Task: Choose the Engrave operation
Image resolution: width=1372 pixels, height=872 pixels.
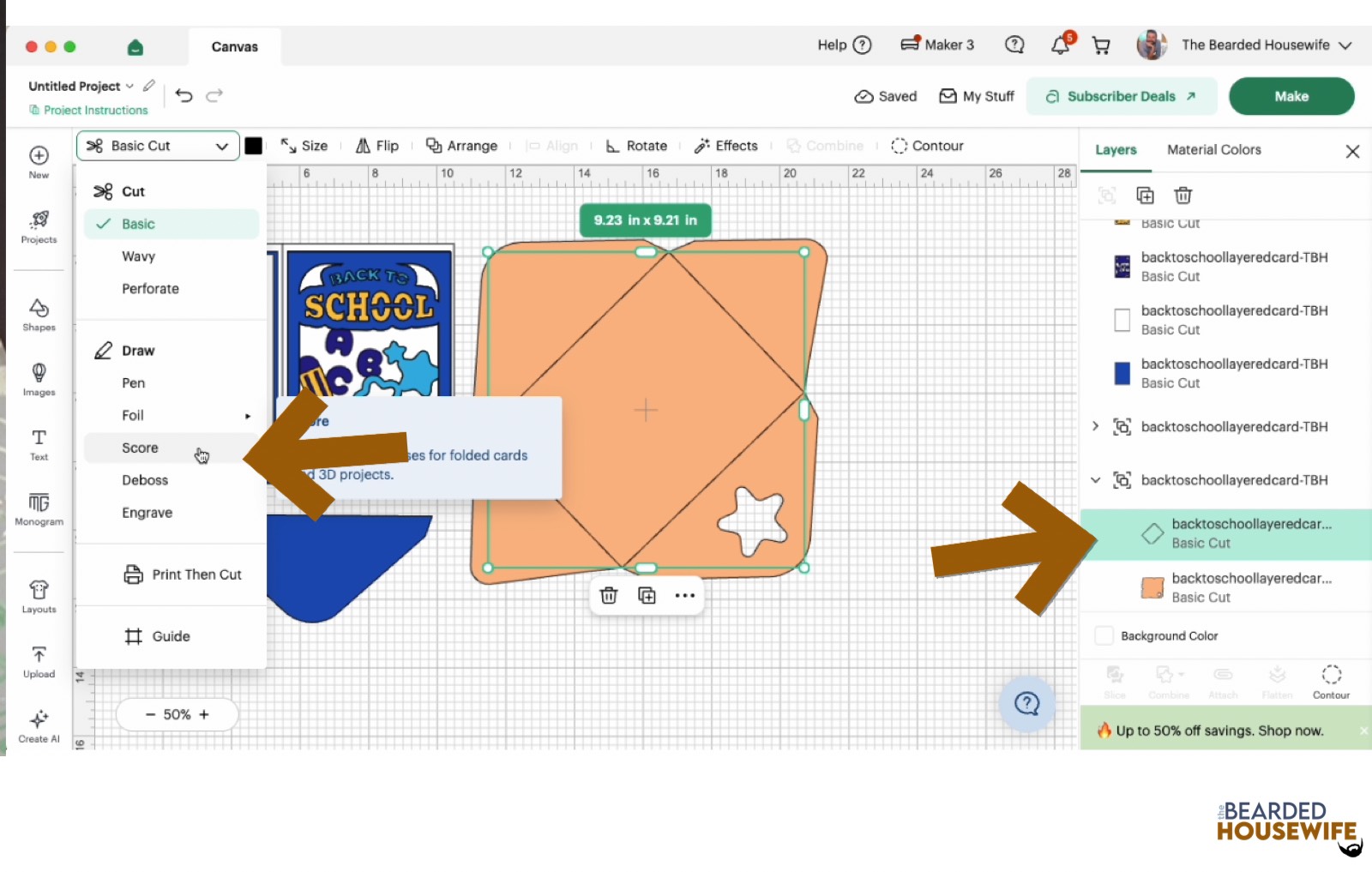Action: [x=171, y=513]
